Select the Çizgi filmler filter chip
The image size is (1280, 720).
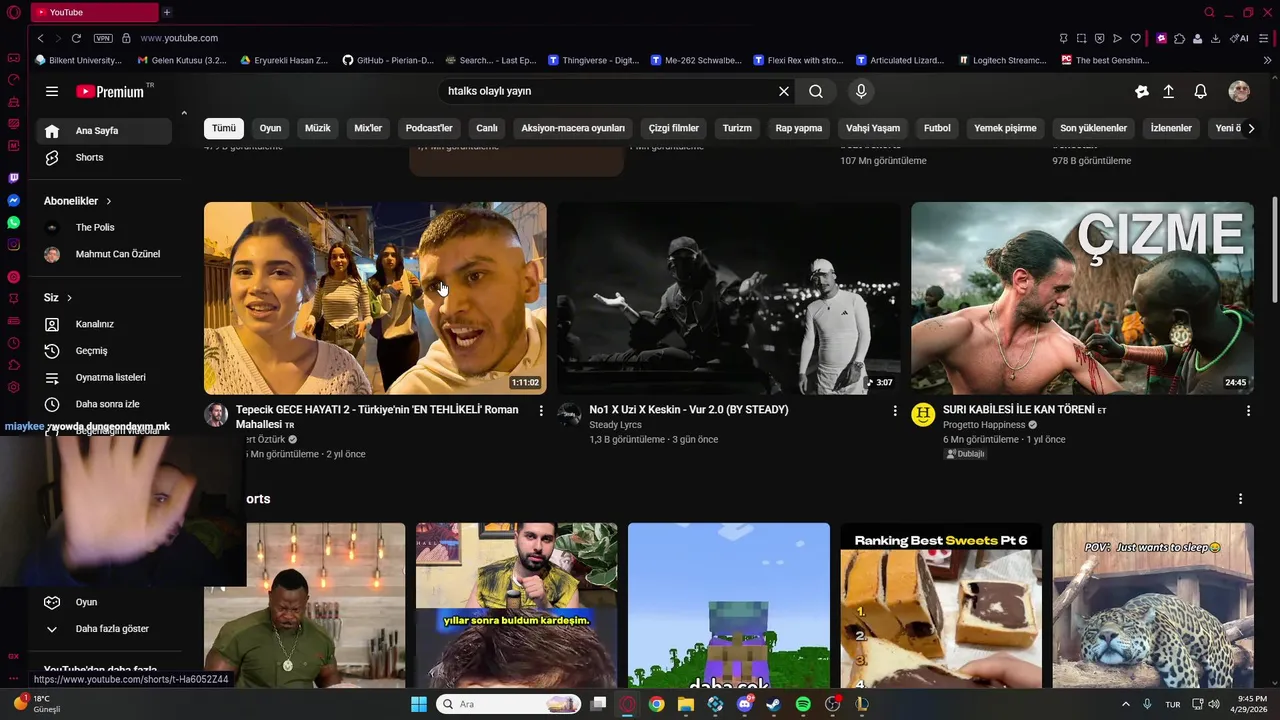click(x=674, y=128)
